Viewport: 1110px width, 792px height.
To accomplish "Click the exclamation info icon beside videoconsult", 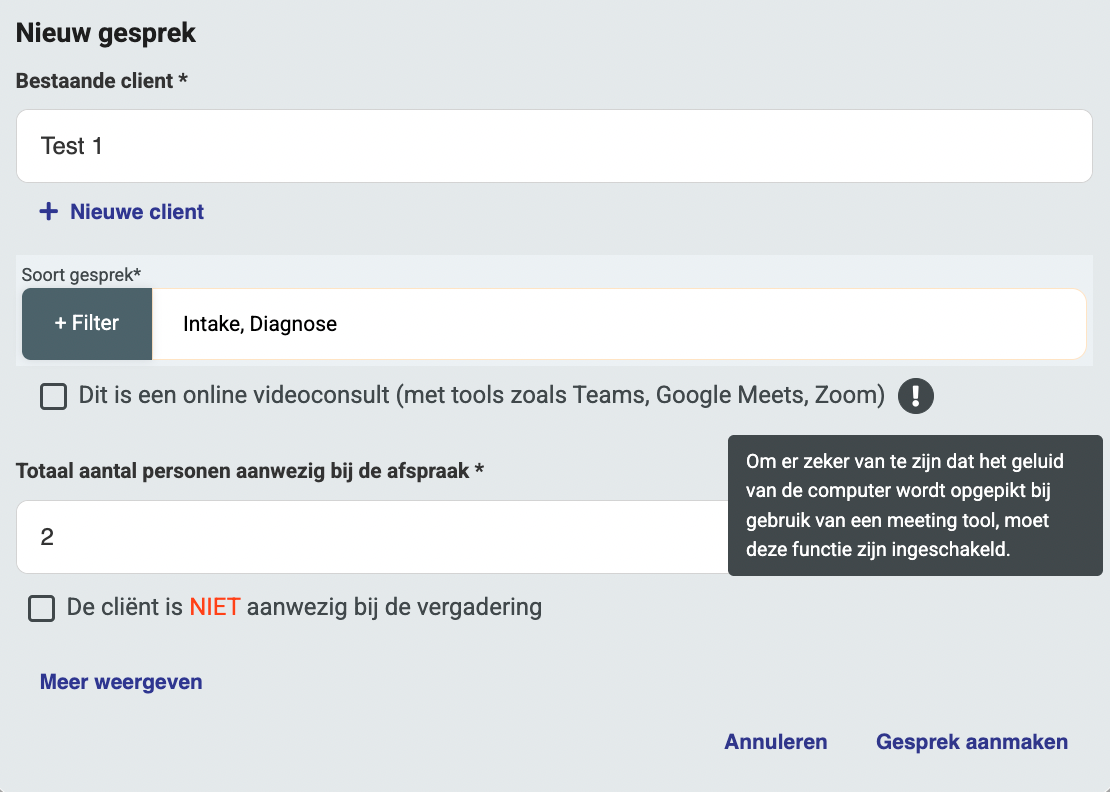I will click(916, 396).
